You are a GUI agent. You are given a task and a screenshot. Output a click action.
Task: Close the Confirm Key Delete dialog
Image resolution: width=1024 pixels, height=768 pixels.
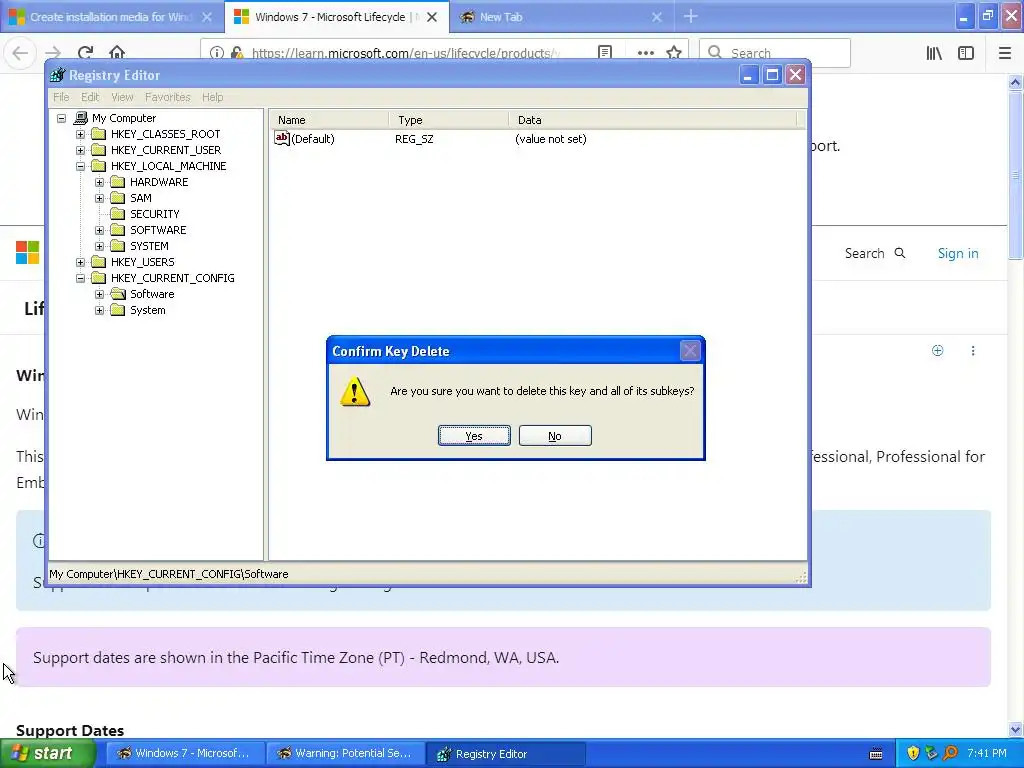pyautogui.click(x=690, y=351)
